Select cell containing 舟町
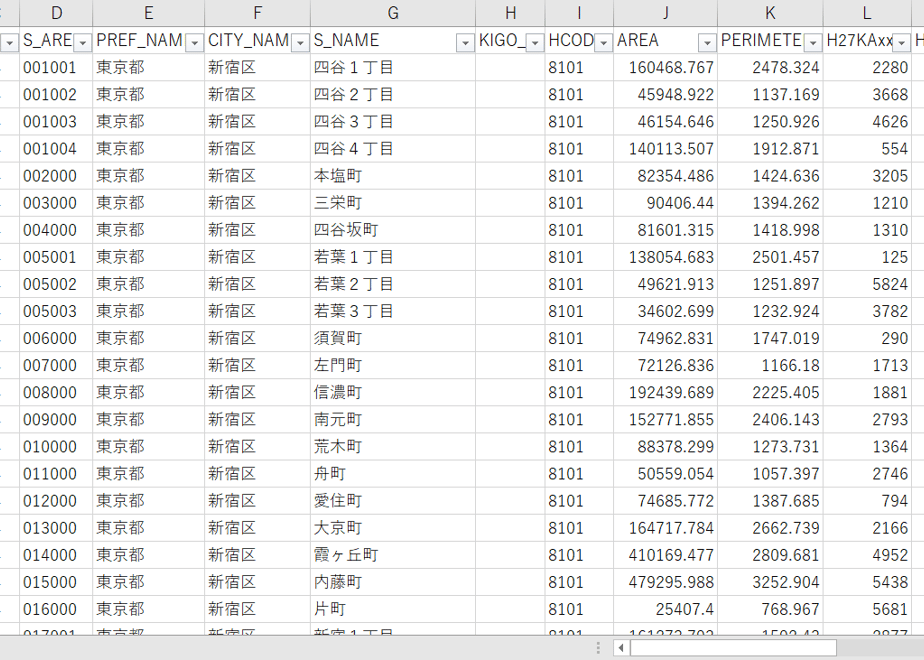The width and height of the screenshot is (924, 660). pos(393,474)
